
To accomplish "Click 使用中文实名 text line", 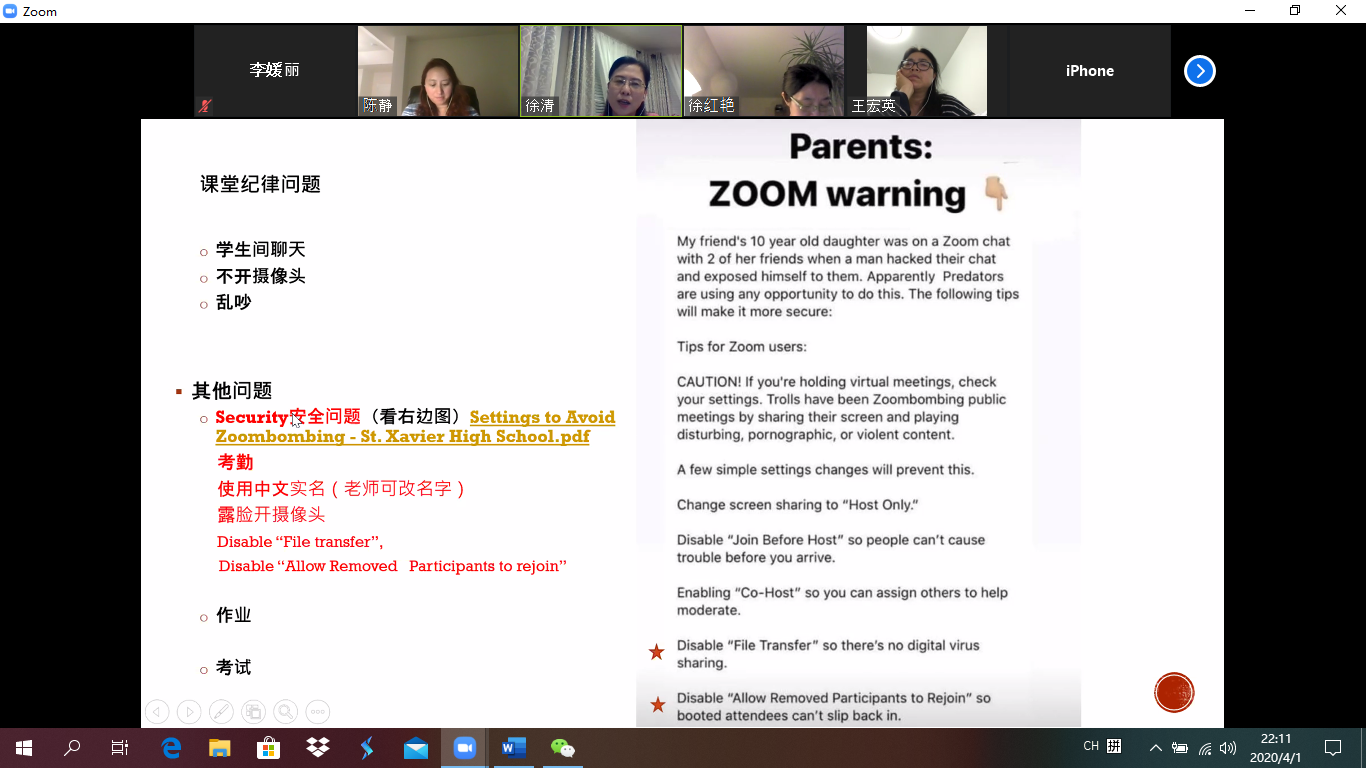I will 342,489.
